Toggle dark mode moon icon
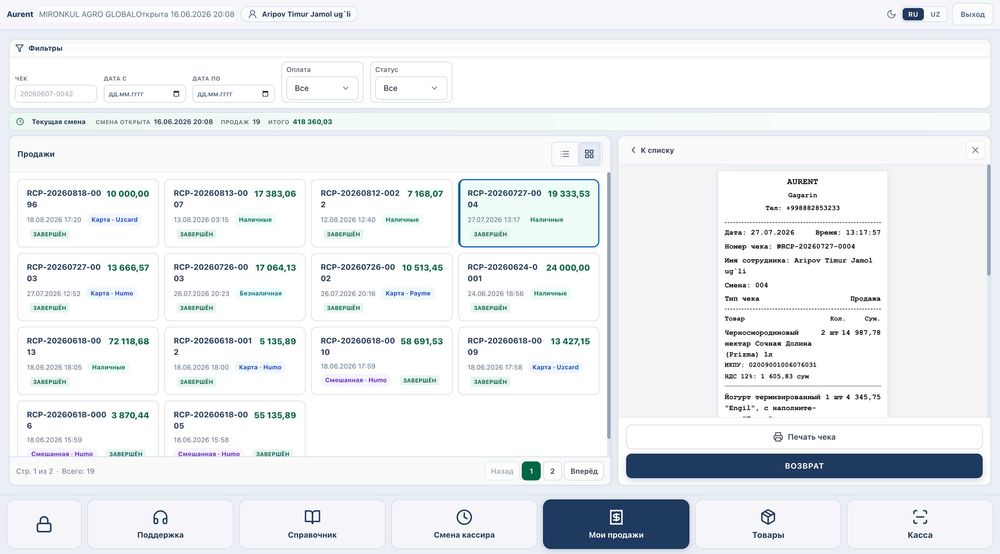 (x=891, y=14)
